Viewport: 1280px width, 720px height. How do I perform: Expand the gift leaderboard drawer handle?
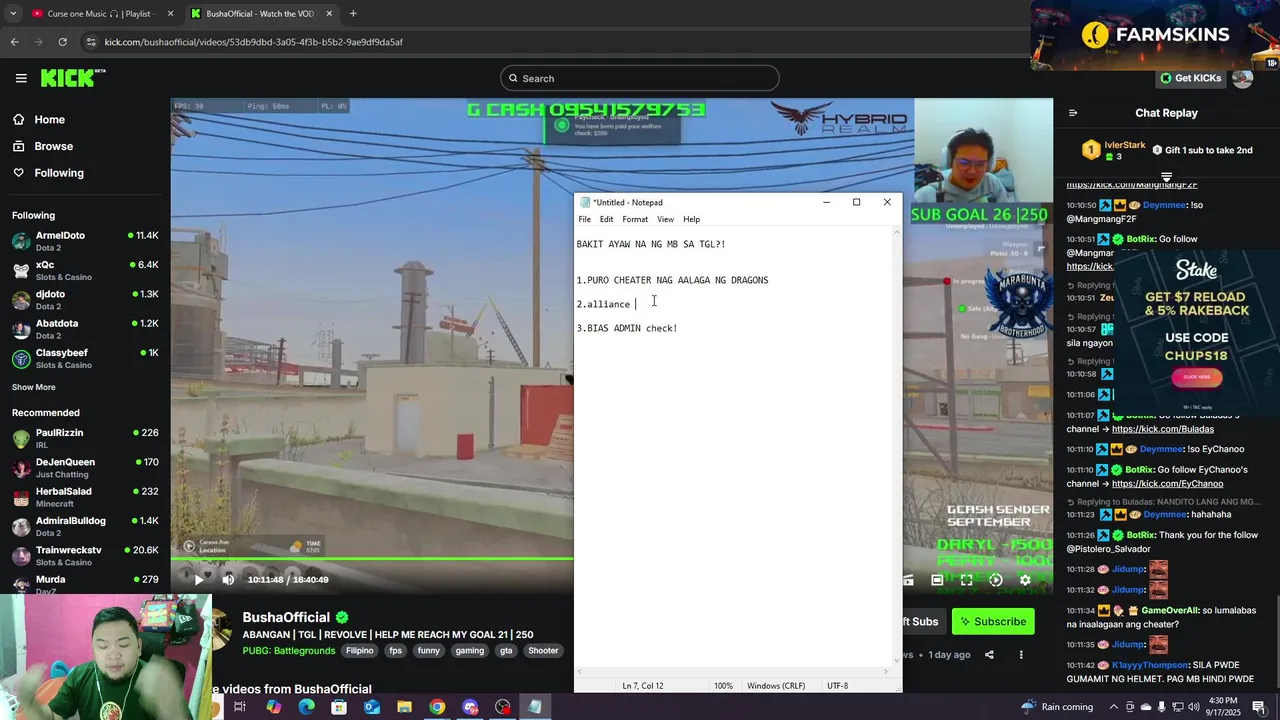1166,176
